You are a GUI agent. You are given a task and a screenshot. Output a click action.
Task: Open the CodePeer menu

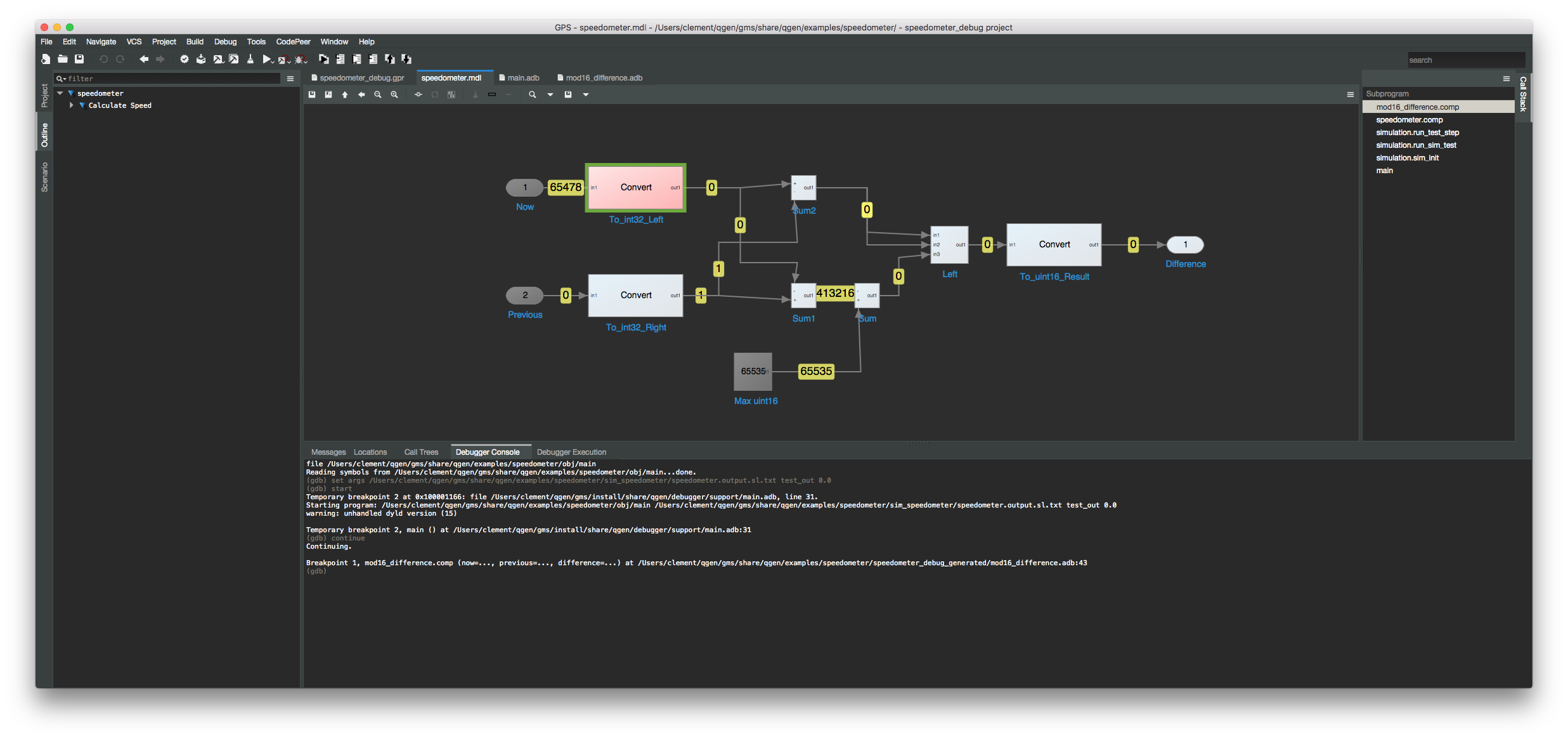(x=293, y=42)
